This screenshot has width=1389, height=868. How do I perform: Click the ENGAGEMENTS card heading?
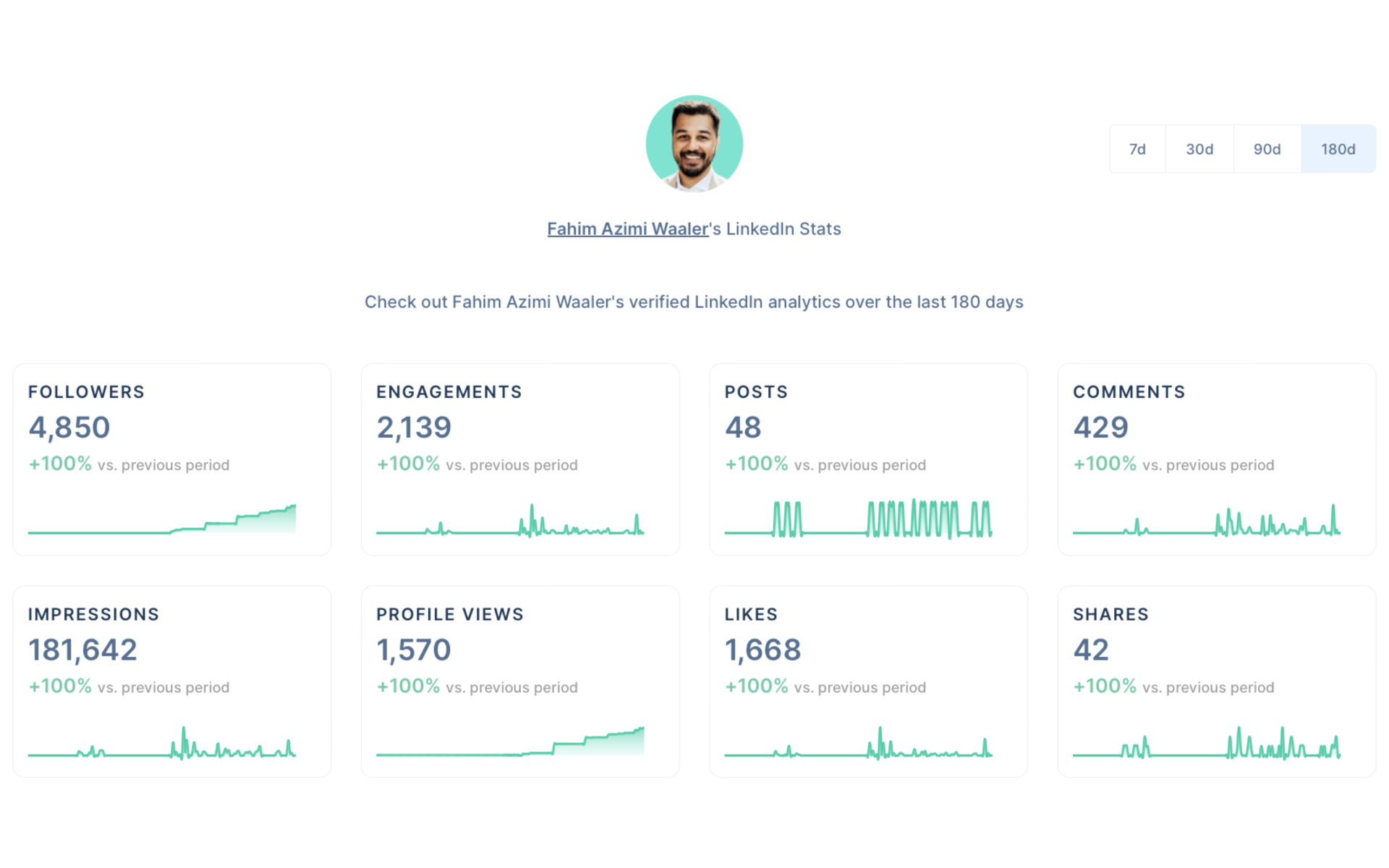pos(449,392)
